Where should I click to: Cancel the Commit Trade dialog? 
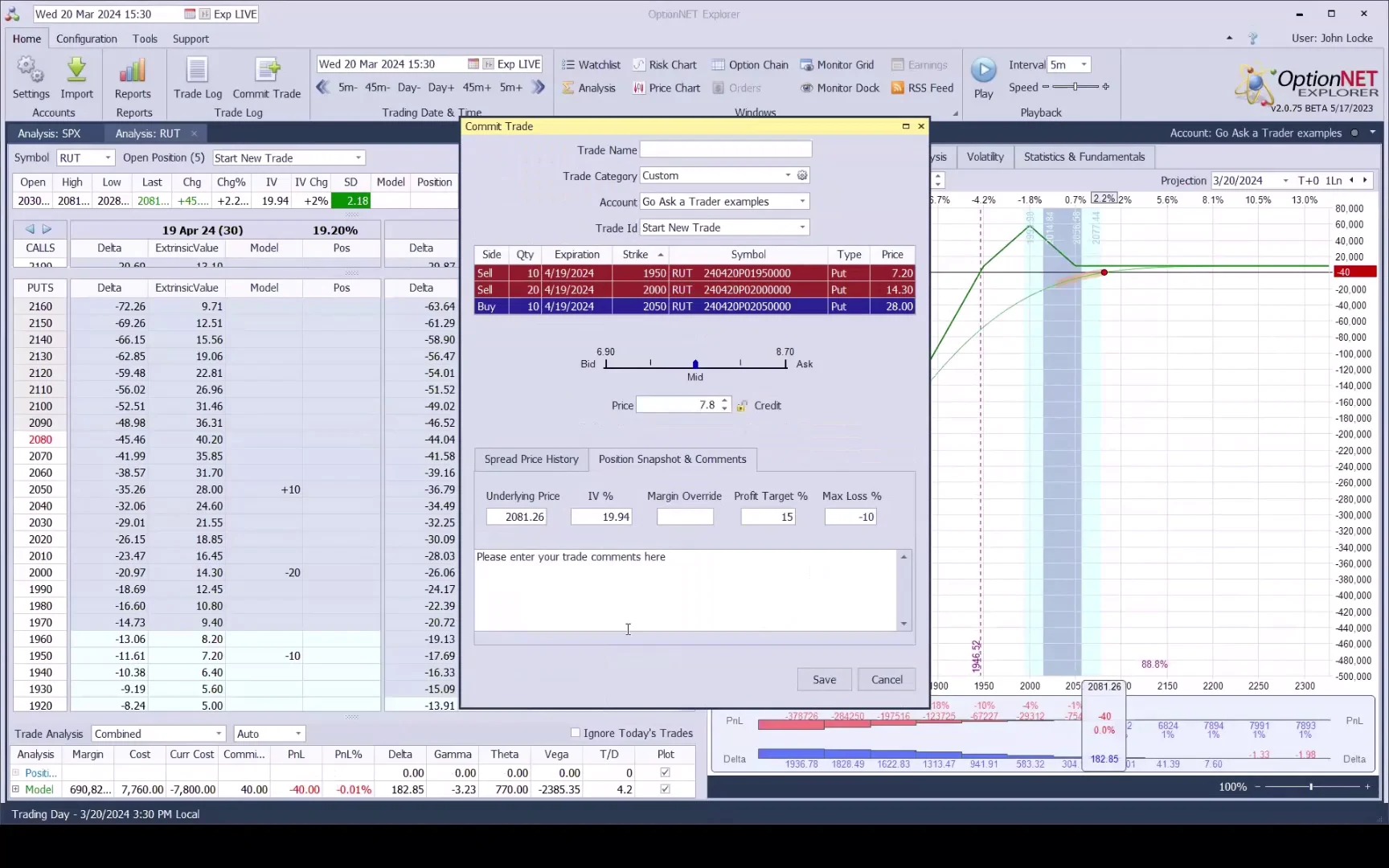pyautogui.click(x=887, y=680)
